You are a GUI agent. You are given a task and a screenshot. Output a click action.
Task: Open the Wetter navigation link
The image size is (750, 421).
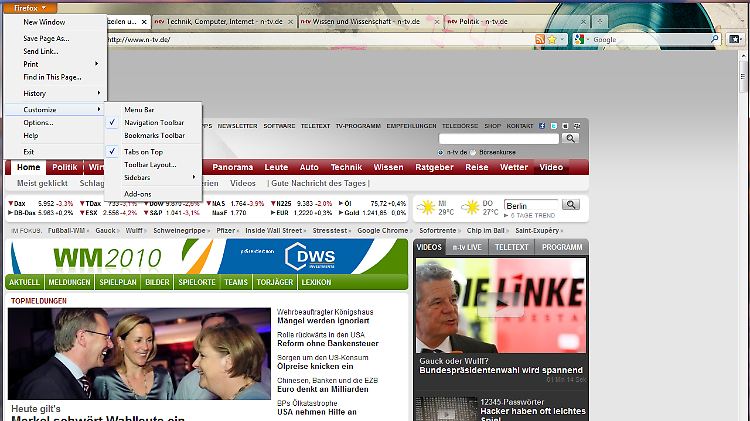tap(514, 167)
